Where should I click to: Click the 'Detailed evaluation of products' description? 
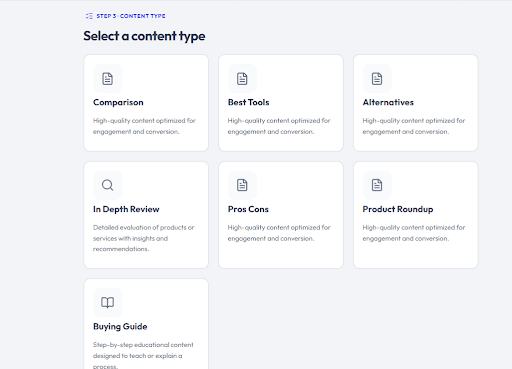144,238
